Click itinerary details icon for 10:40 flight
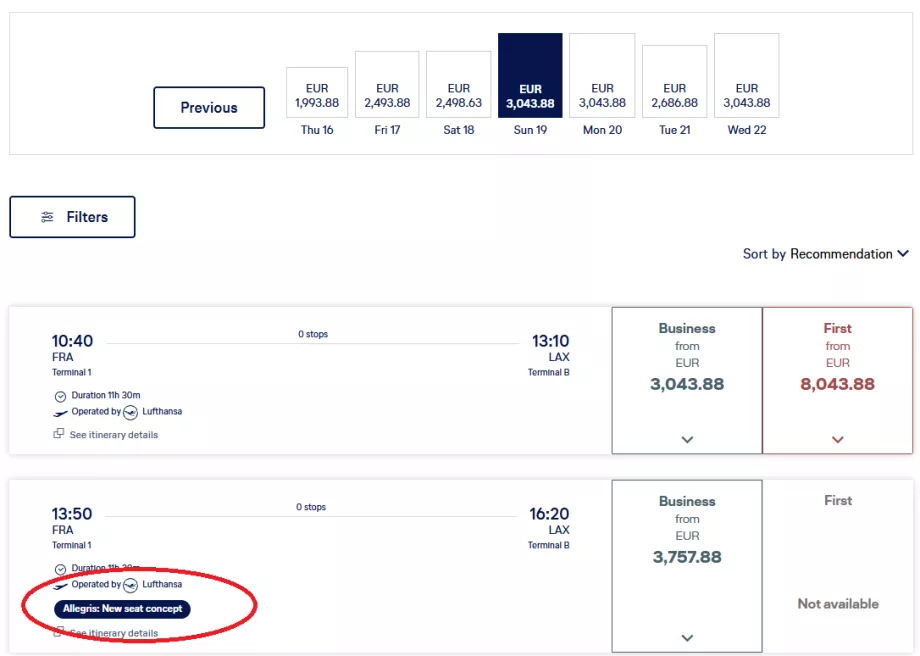 tap(59, 435)
